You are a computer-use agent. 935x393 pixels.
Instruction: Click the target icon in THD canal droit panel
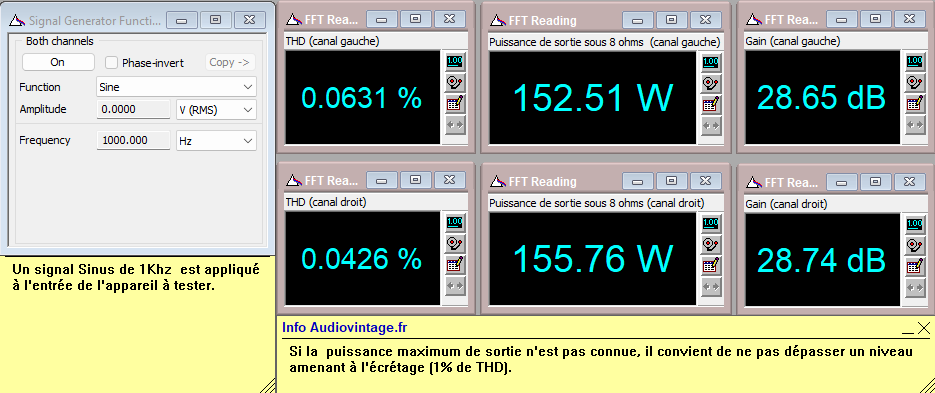(455, 243)
